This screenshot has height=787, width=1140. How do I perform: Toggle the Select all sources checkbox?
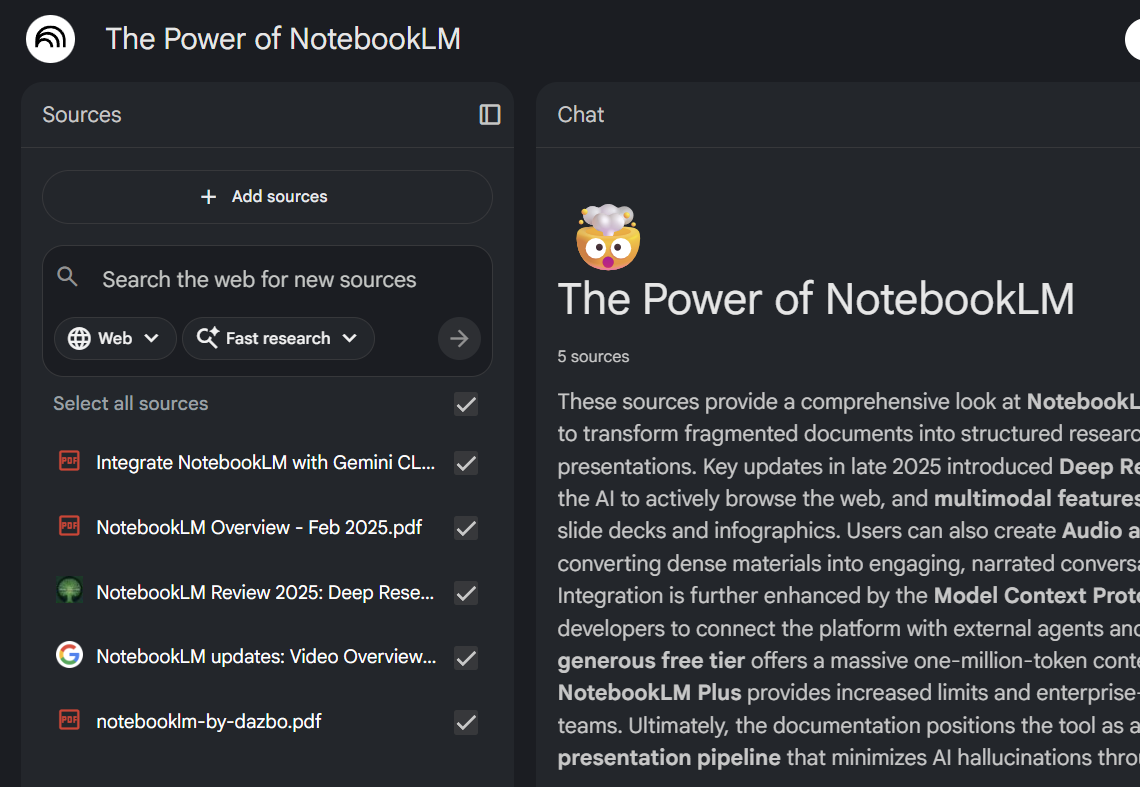[466, 404]
